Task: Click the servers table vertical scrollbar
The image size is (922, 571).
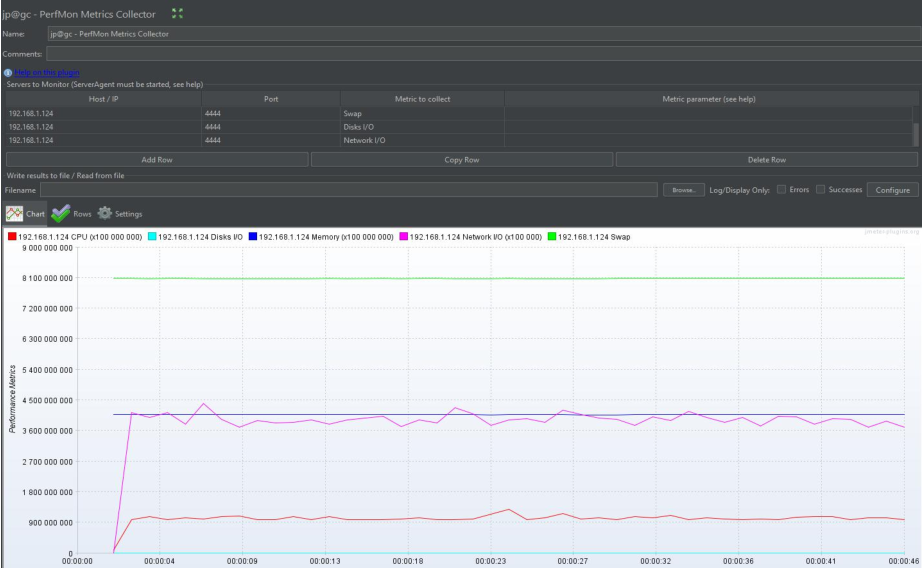Action: coord(916,133)
